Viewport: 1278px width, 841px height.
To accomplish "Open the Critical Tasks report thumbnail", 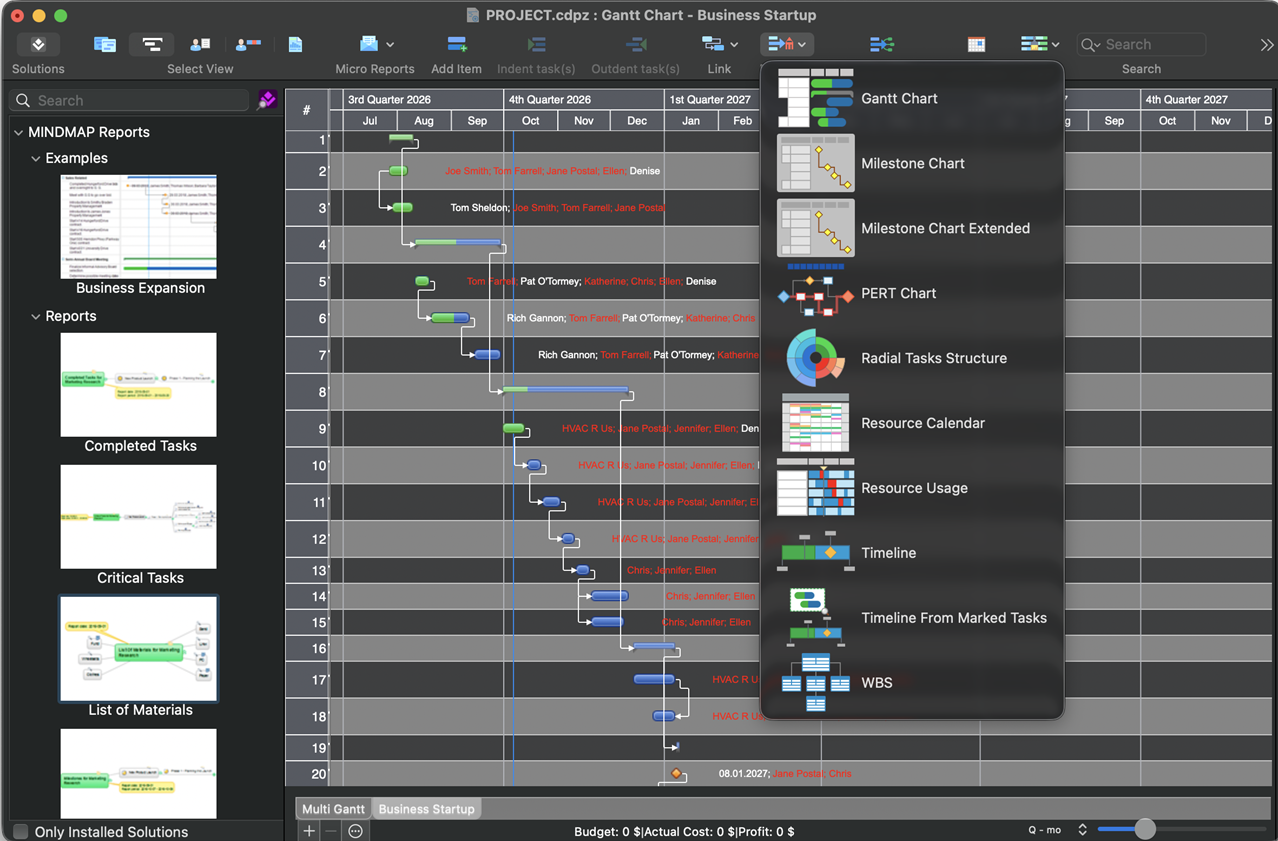I will point(139,517).
